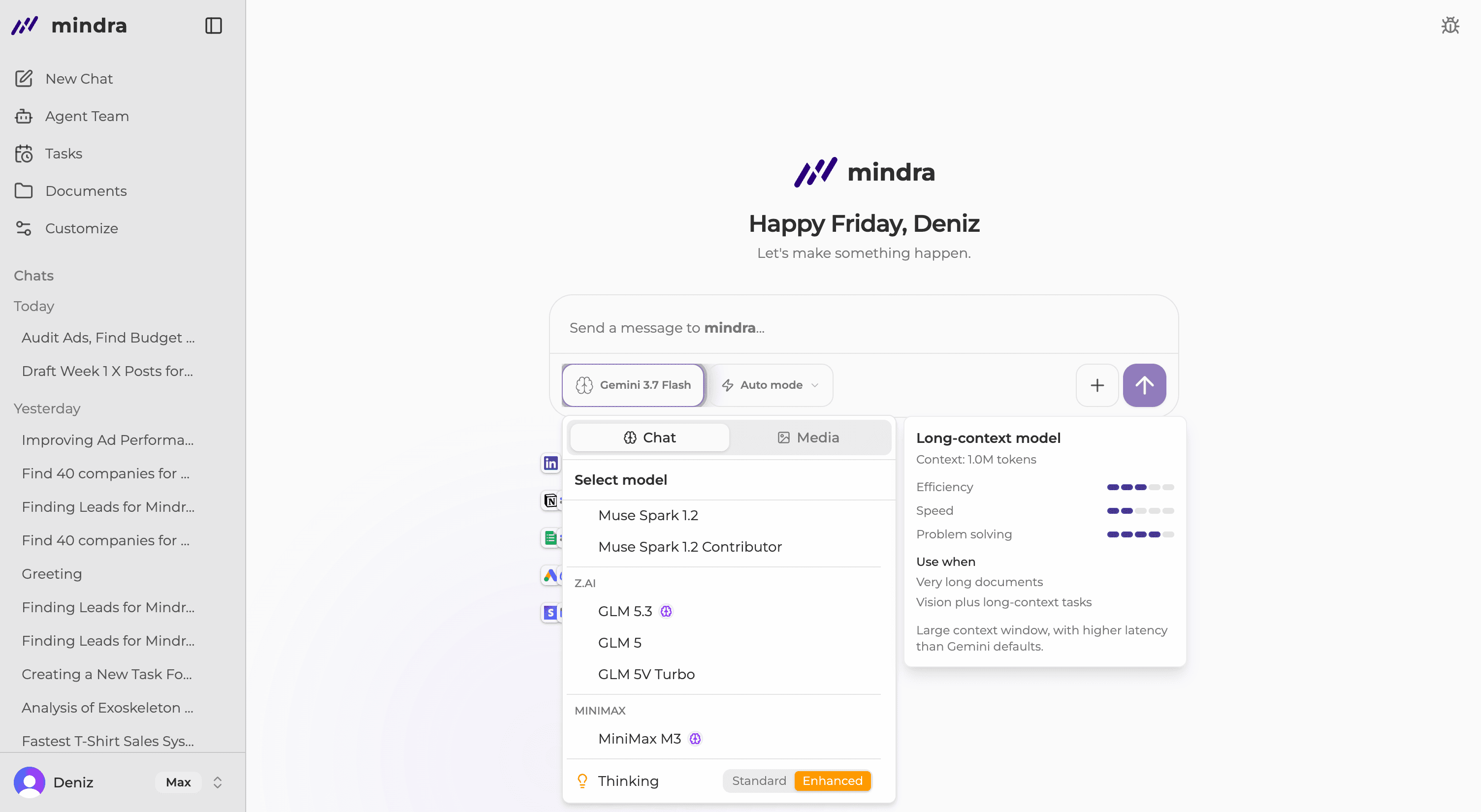Image resolution: width=1481 pixels, height=812 pixels.
Task: Click the Google Sheets integration icon
Action: (550, 538)
